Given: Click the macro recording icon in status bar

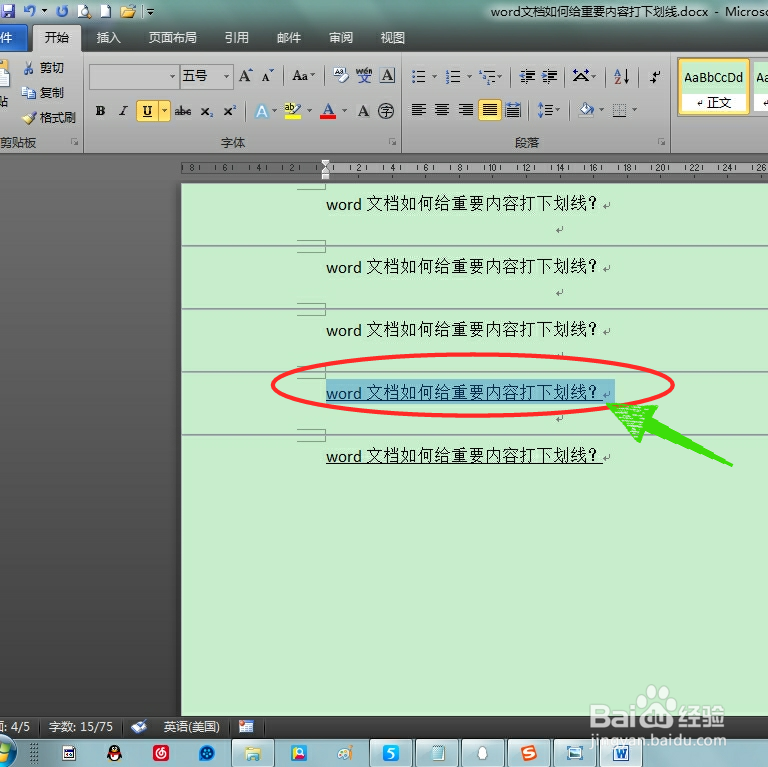Looking at the screenshot, I should pyautogui.click(x=246, y=726).
